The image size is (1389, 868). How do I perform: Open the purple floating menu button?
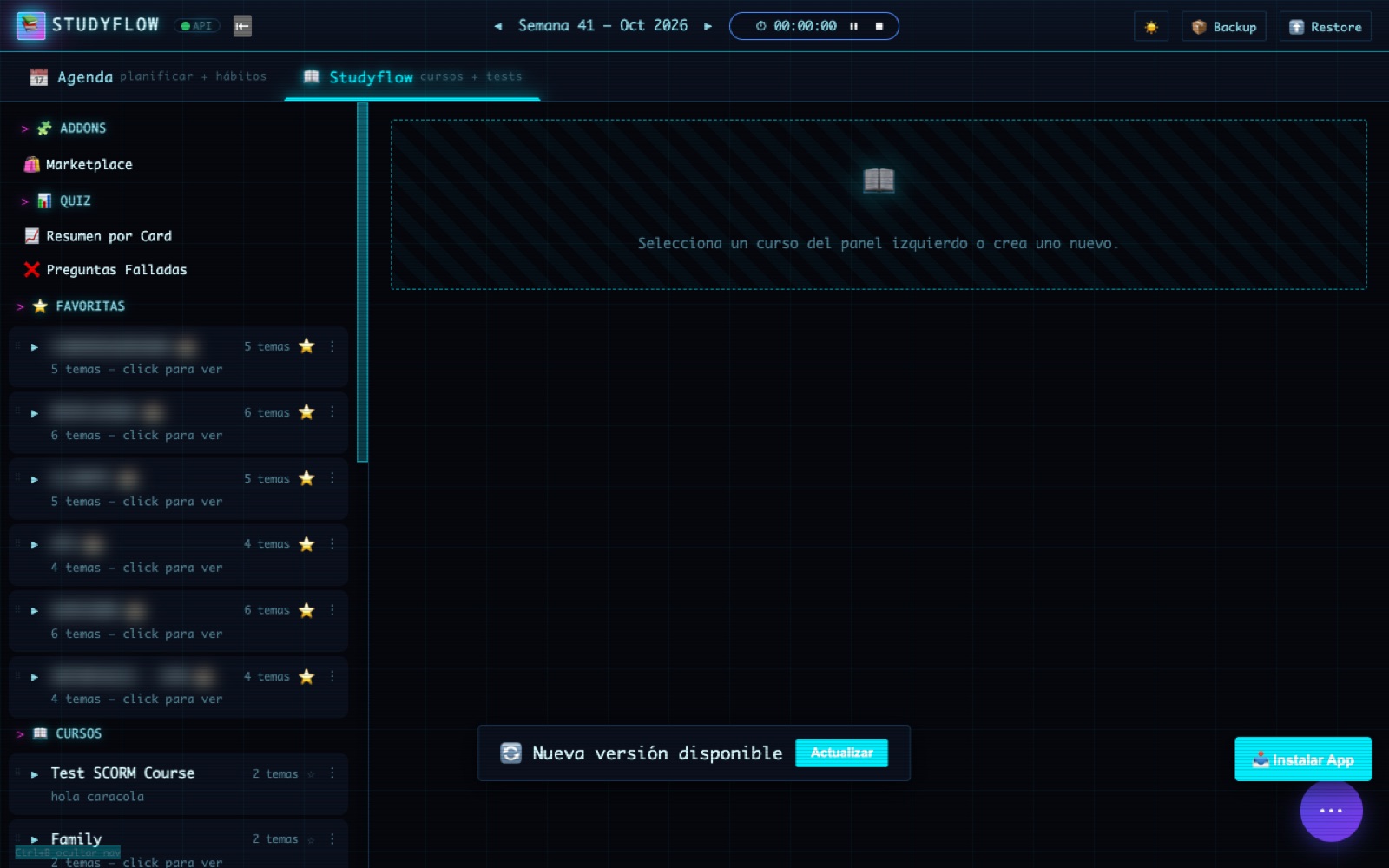coord(1331,811)
